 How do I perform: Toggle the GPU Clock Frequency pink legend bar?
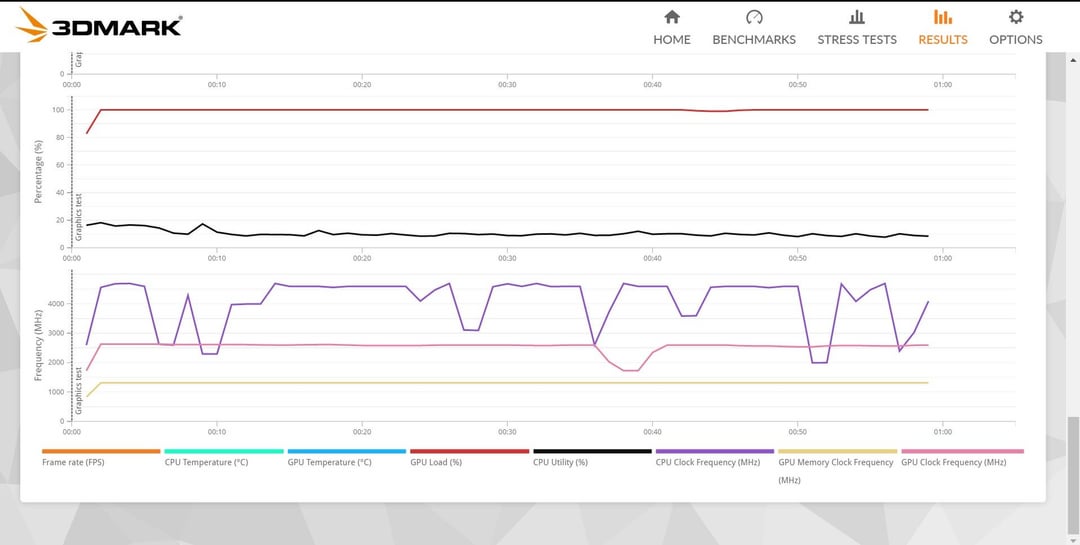[962, 451]
